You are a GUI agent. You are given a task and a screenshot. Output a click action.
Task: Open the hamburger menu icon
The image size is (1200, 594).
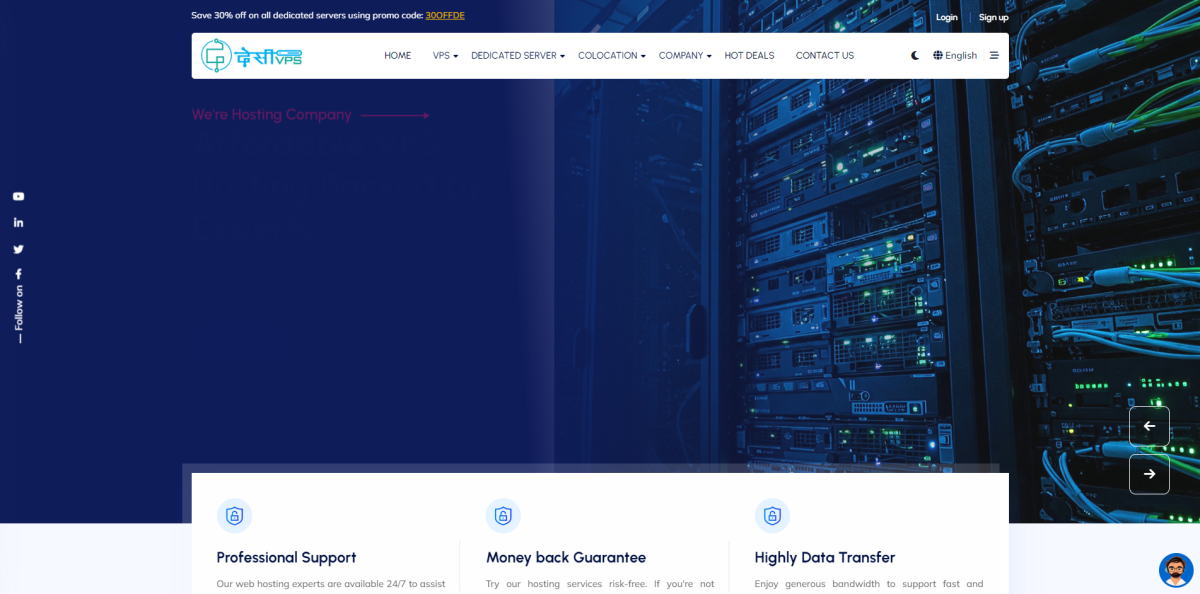994,56
